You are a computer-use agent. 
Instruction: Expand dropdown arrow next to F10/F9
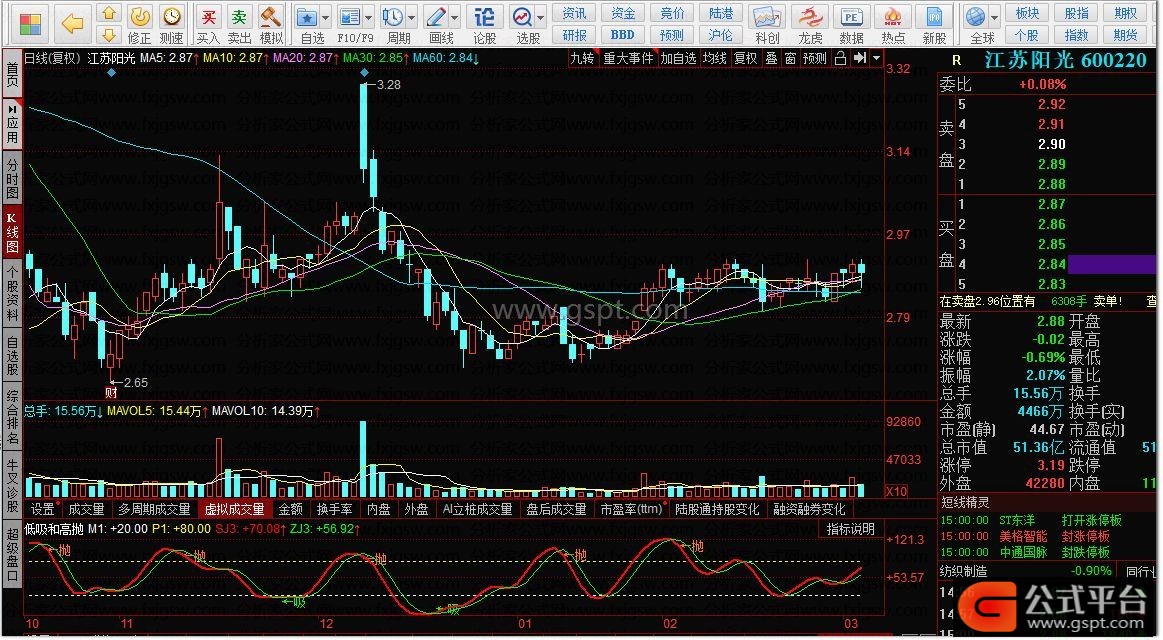[x=367, y=17]
